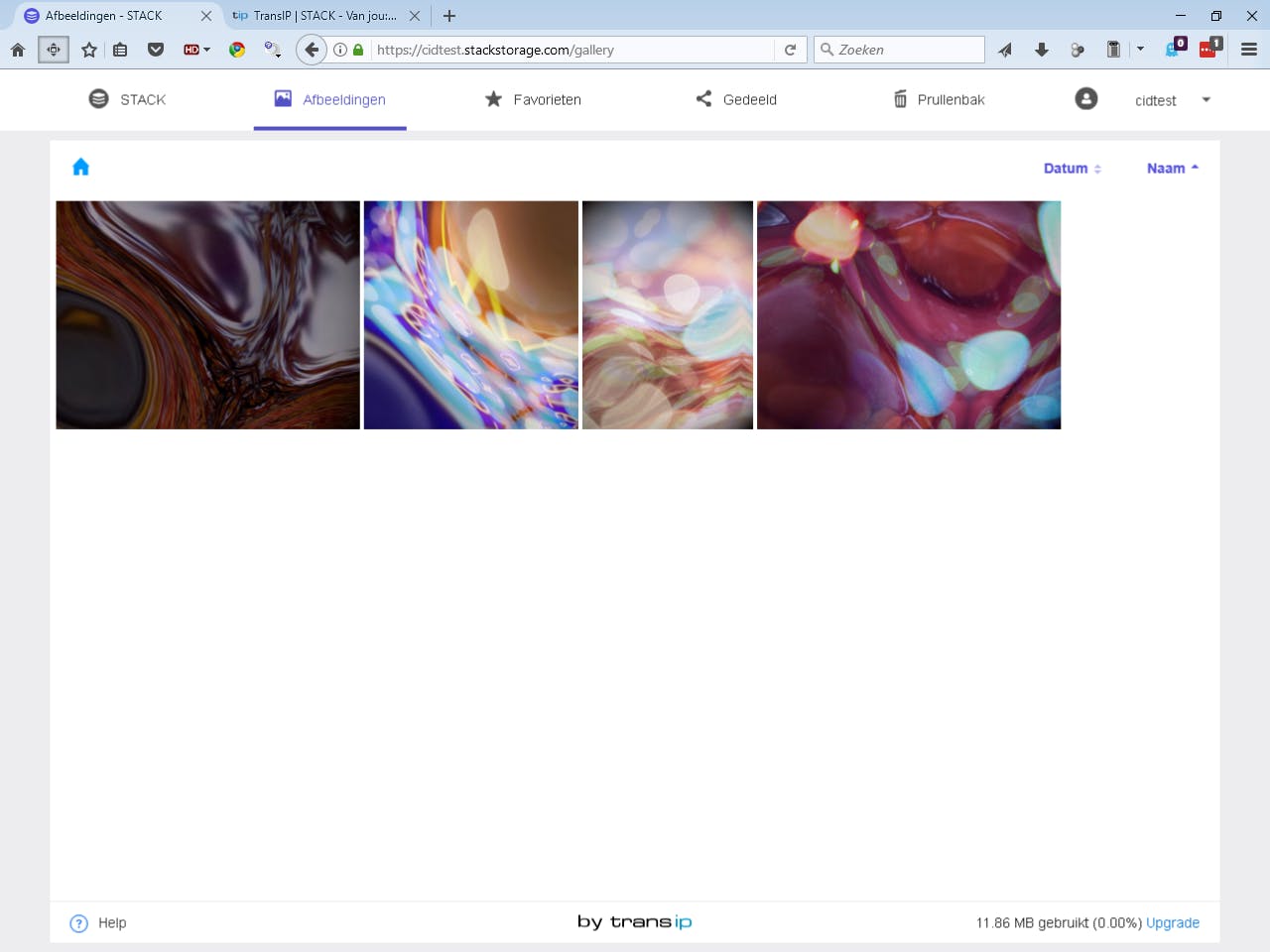Click the Upgrade storage link
The image size is (1270, 952).
(x=1173, y=923)
